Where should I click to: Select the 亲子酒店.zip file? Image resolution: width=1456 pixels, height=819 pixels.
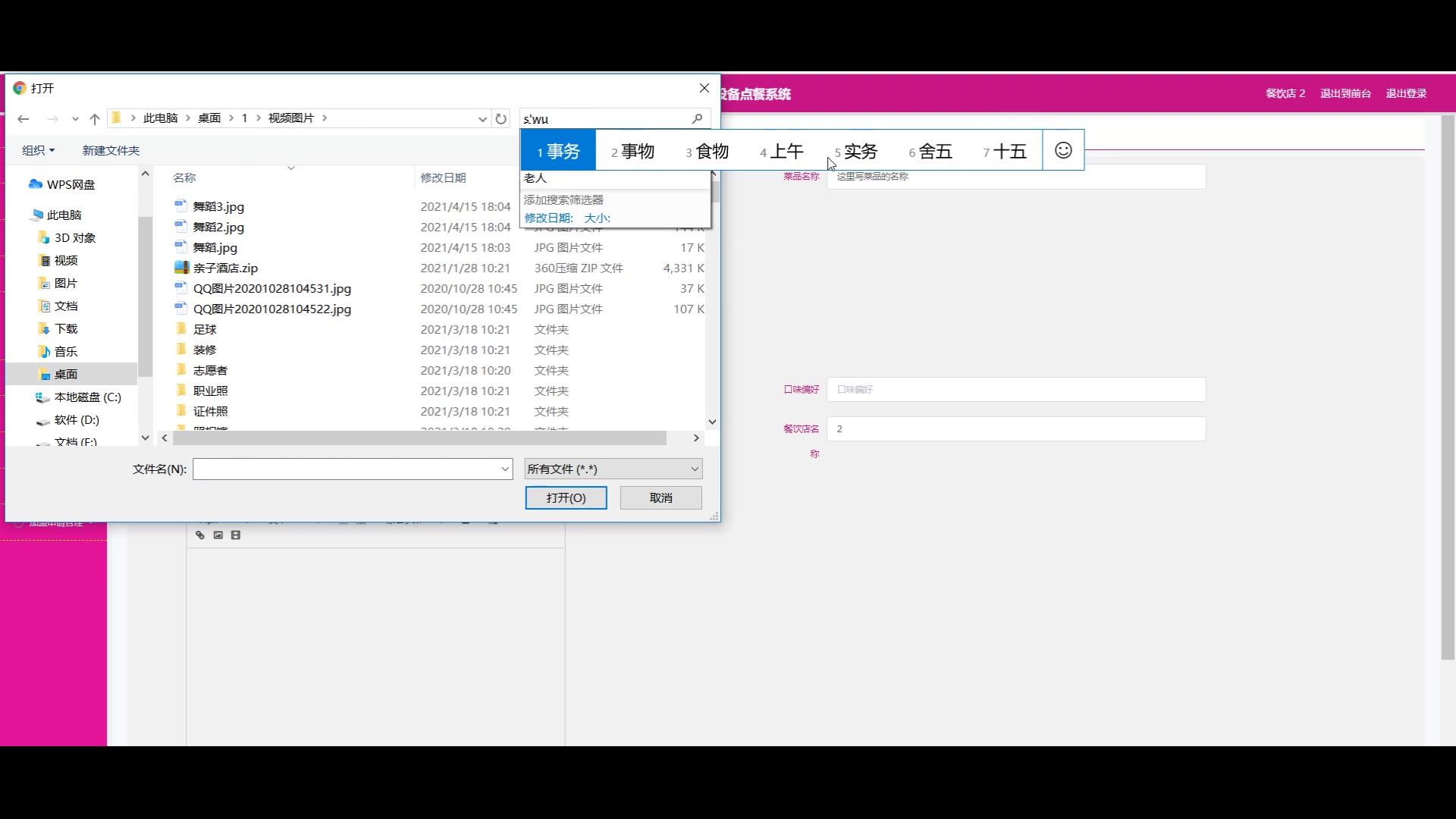[x=225, y=268]
